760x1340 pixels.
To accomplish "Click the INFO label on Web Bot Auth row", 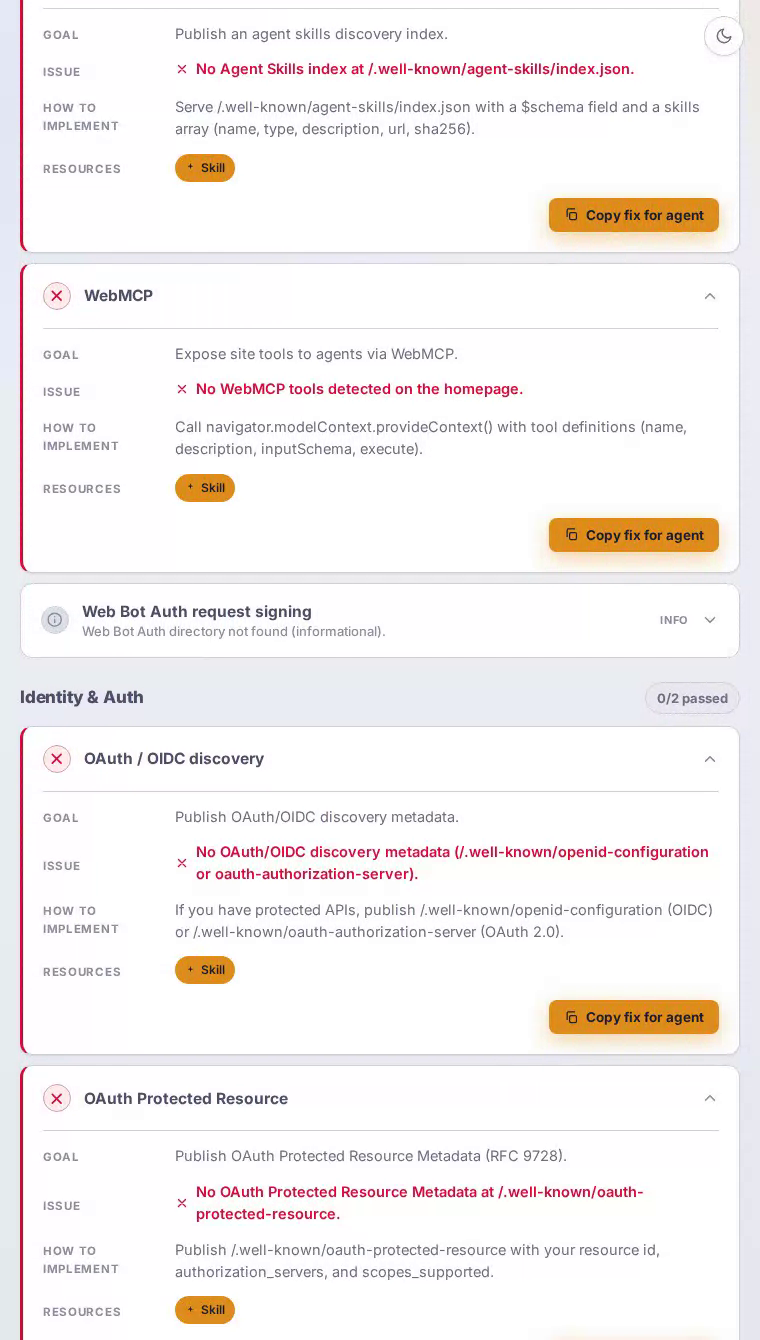I will tap(674, 620).
